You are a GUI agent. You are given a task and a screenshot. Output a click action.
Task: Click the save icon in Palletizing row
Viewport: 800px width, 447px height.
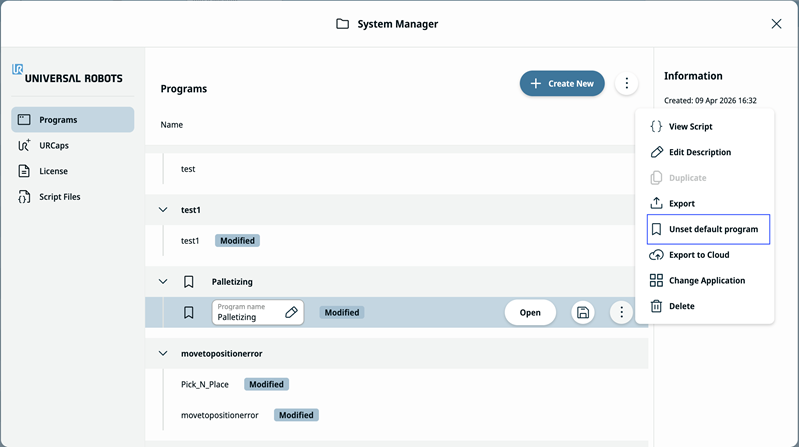point(583,312)
